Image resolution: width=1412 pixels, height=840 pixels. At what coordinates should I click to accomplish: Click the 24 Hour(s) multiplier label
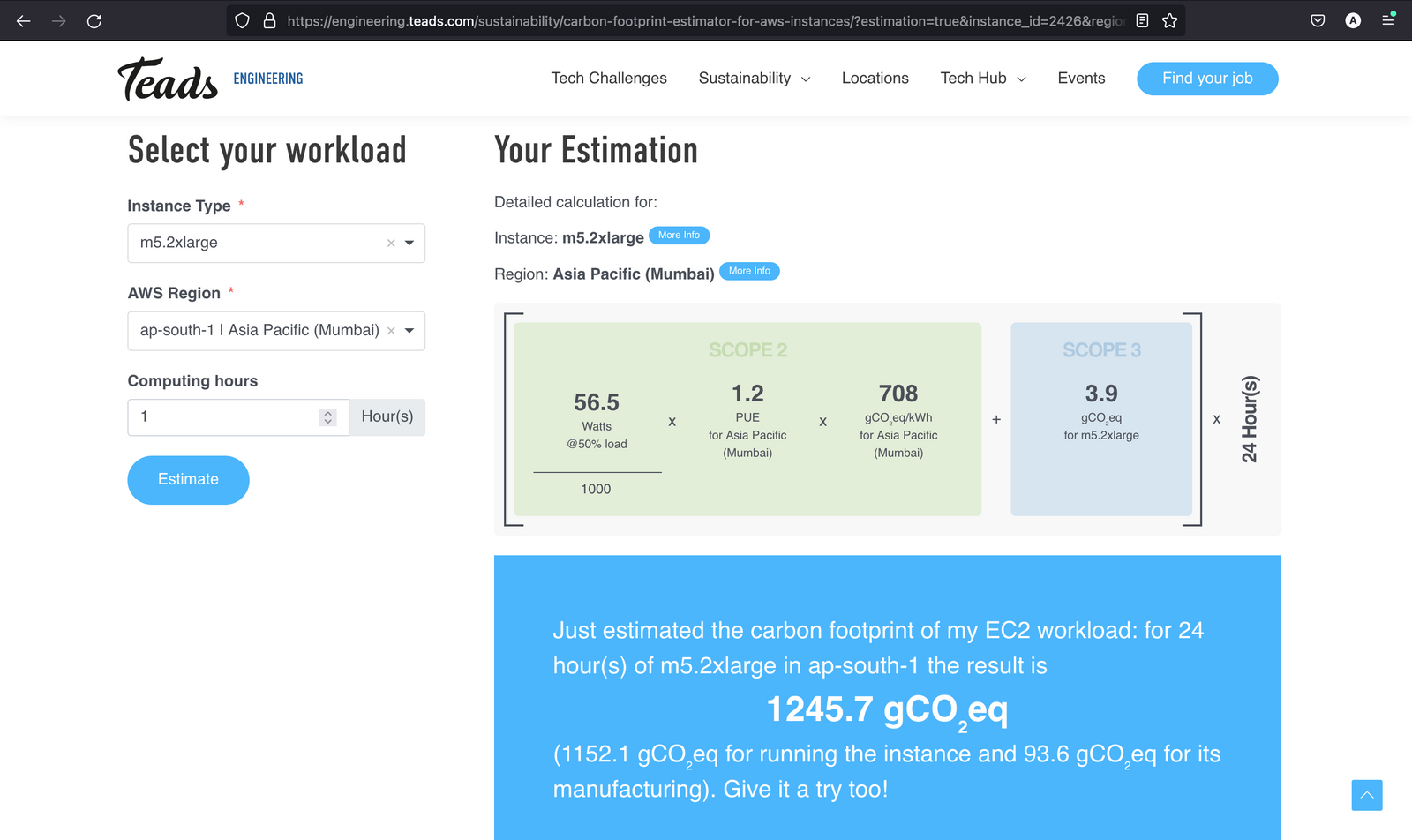coord(1250,419)
